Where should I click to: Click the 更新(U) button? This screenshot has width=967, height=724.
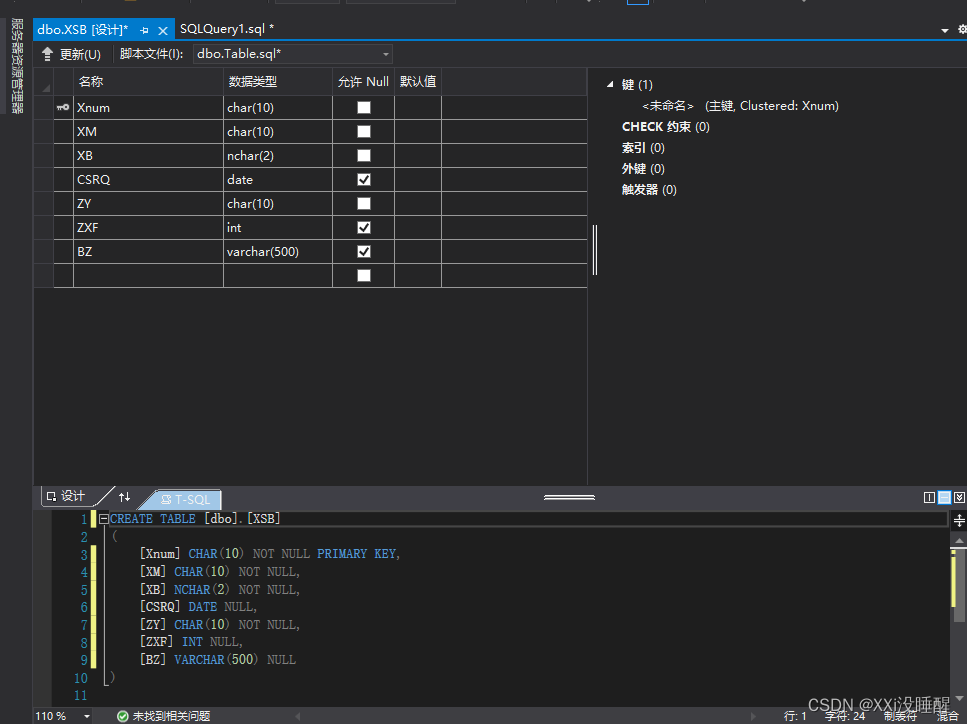(72, 54)
